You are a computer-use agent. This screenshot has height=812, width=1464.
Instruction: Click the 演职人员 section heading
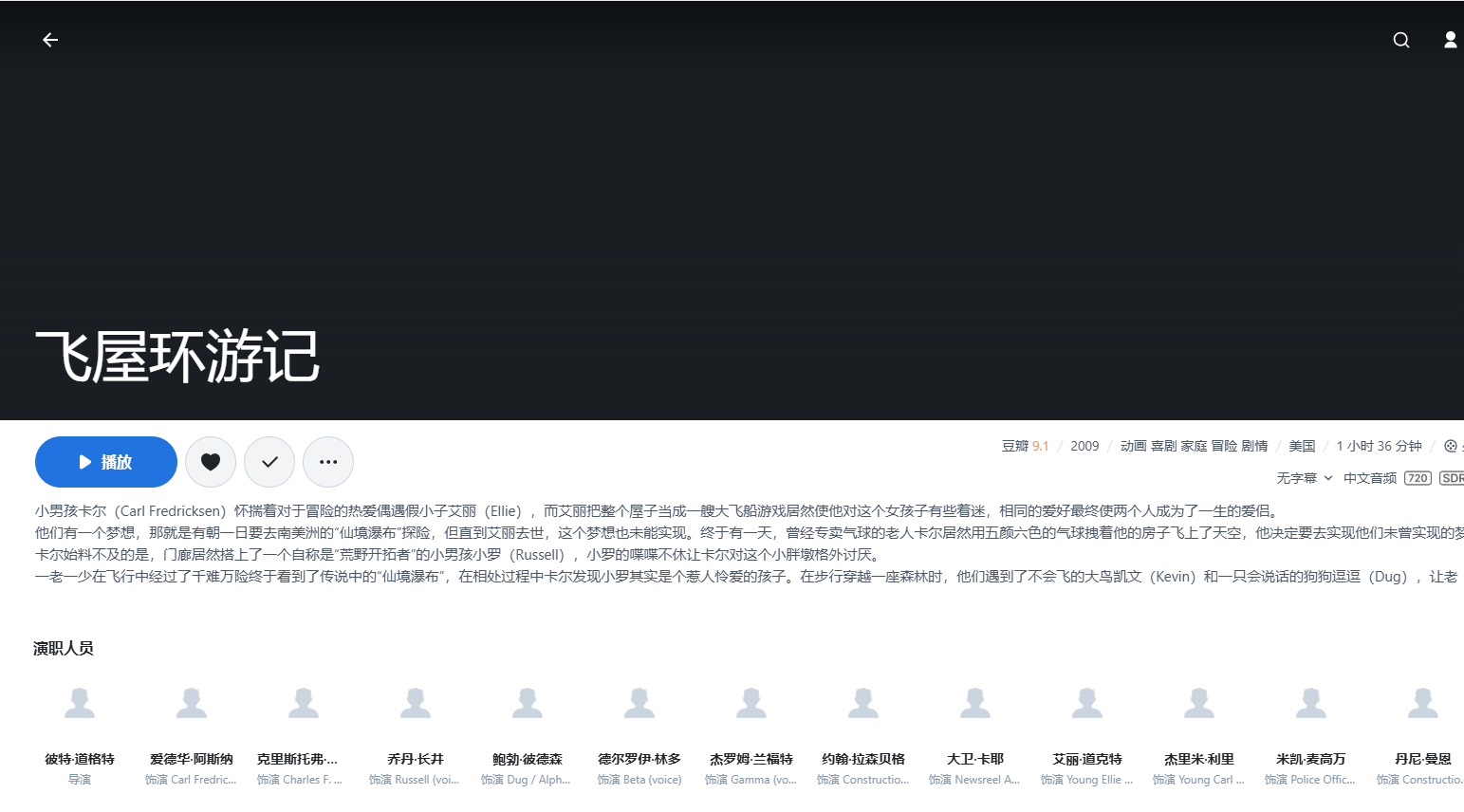point(64,649)
